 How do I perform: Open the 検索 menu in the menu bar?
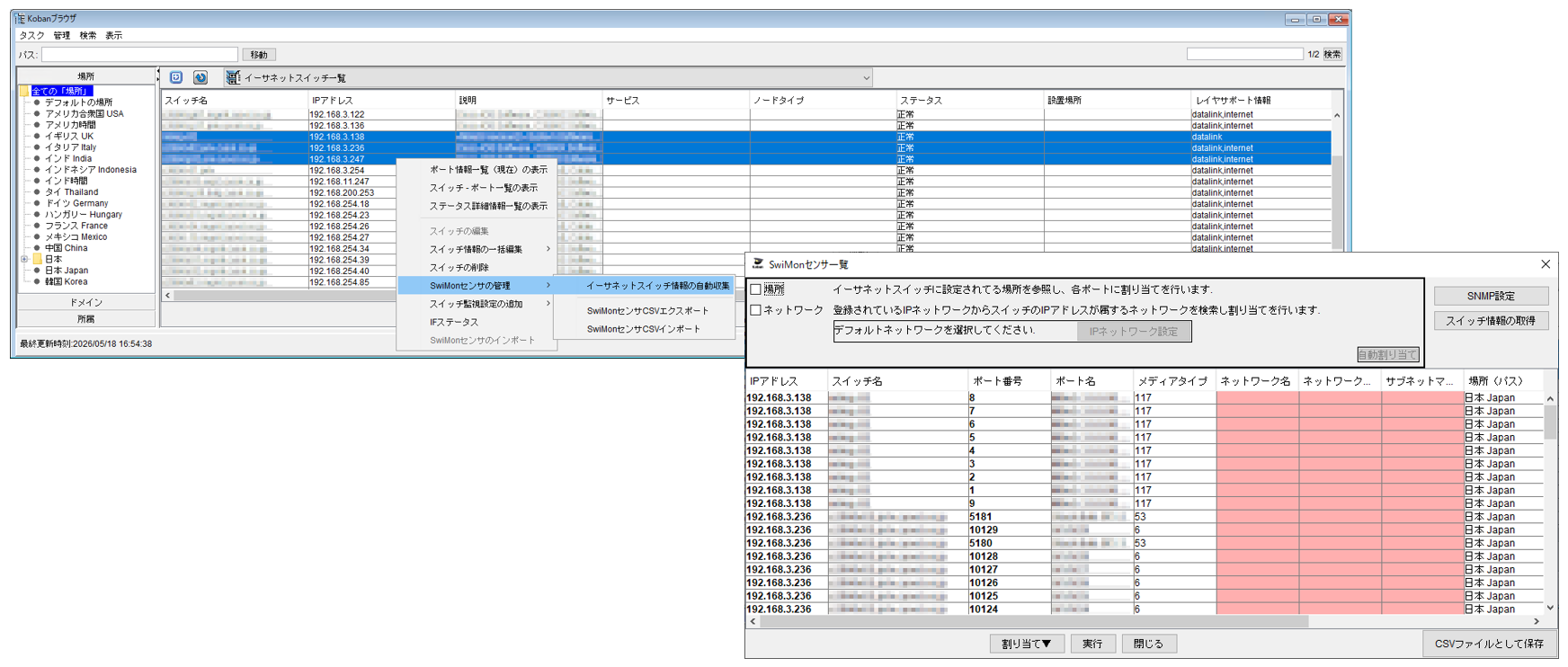[87, 35]
